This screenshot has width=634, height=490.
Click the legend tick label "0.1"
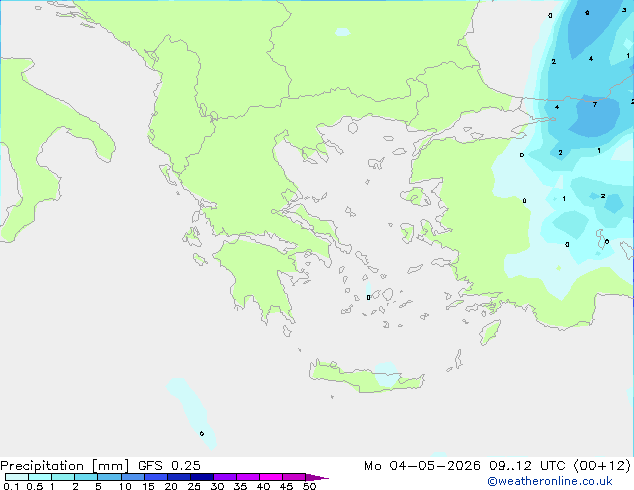point(11,486)
